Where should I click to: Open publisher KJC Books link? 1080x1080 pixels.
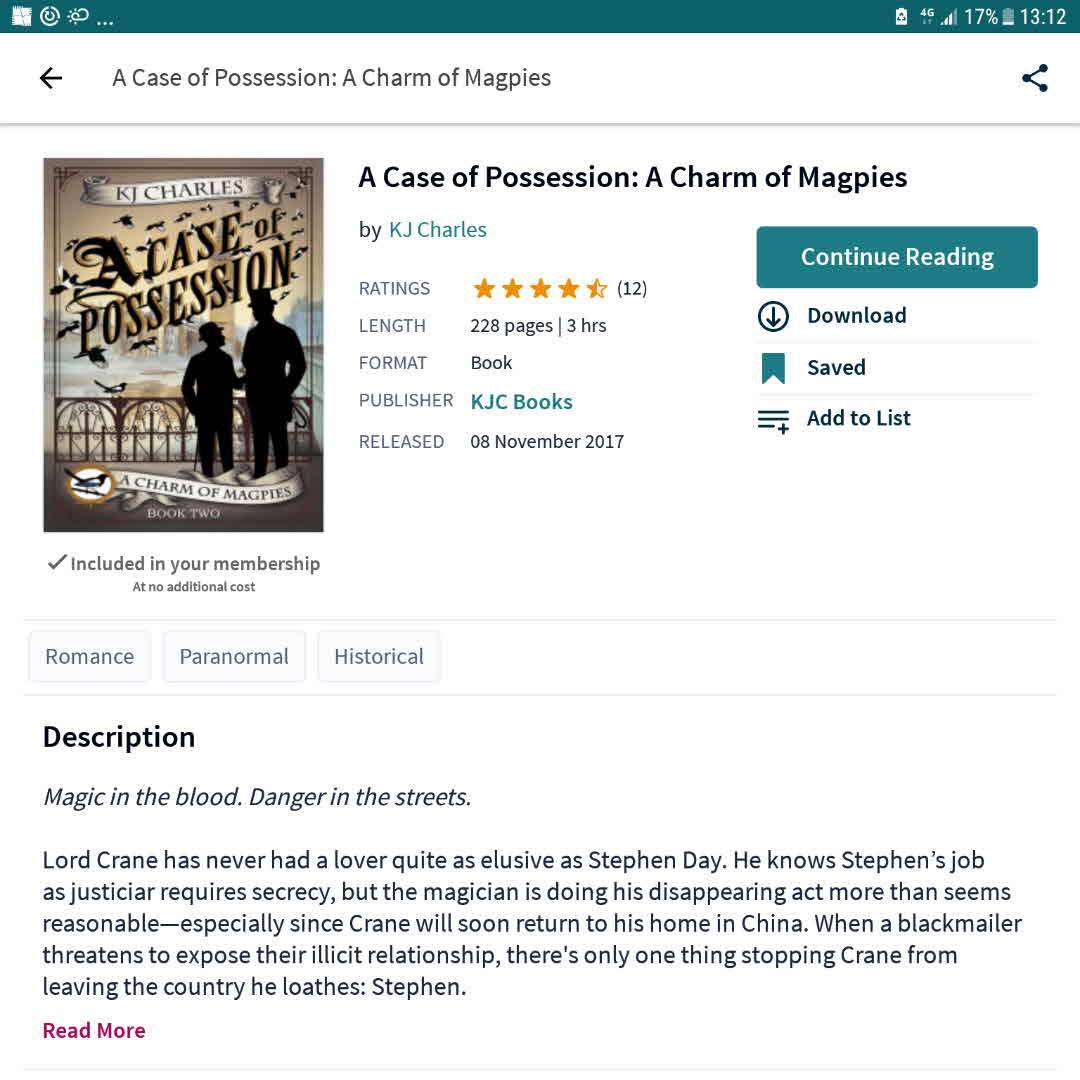pos(521,402)
